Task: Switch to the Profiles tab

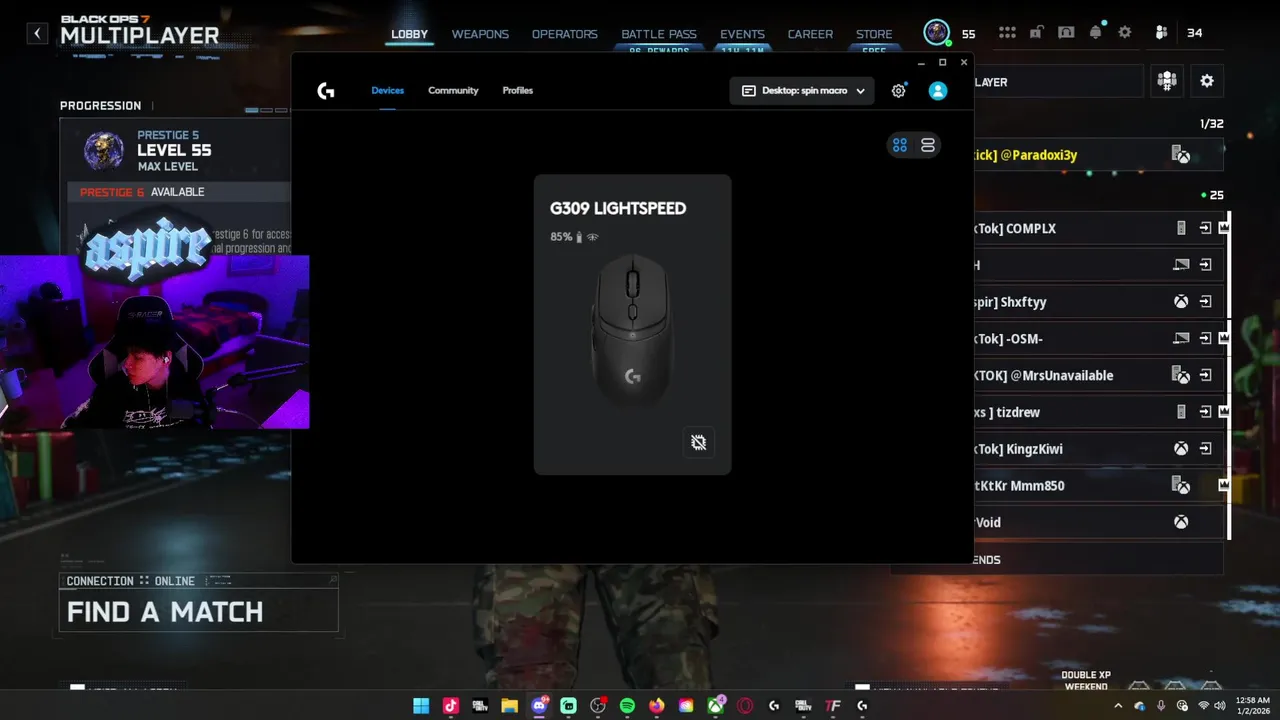Action: tap(517, 90)
